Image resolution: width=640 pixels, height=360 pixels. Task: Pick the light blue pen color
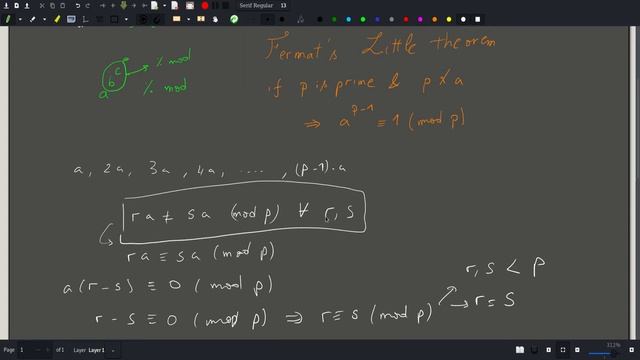348,19
